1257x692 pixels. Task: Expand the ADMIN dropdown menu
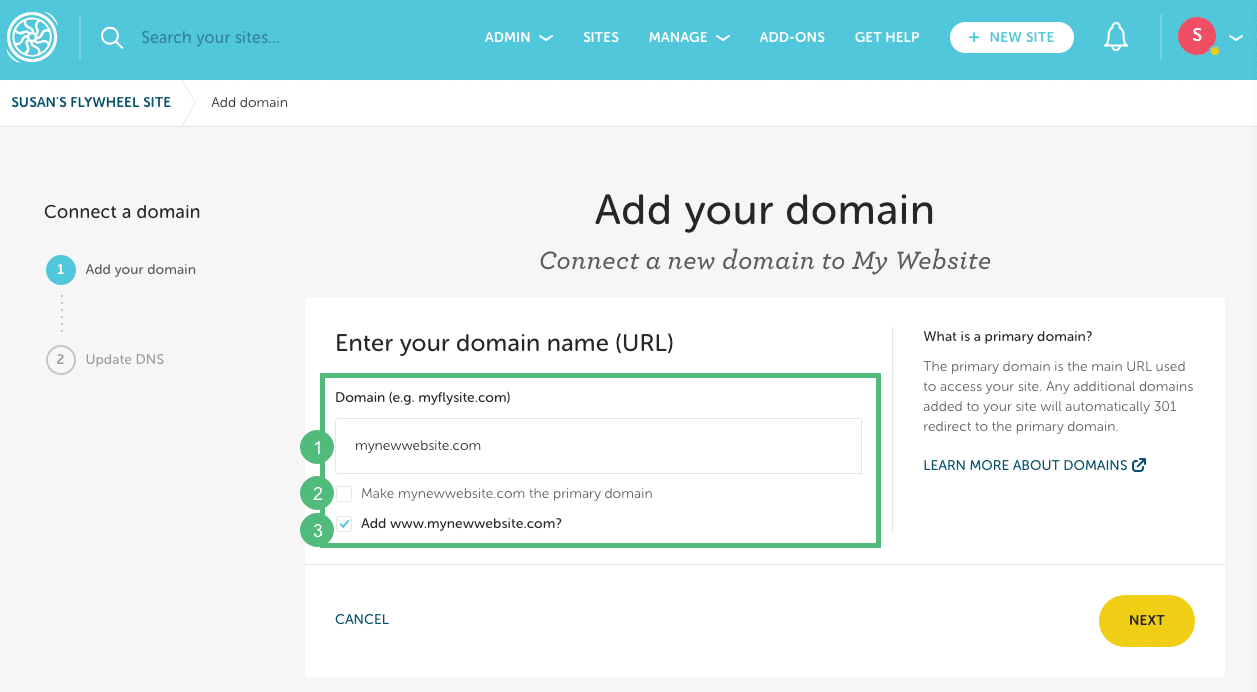518,37
